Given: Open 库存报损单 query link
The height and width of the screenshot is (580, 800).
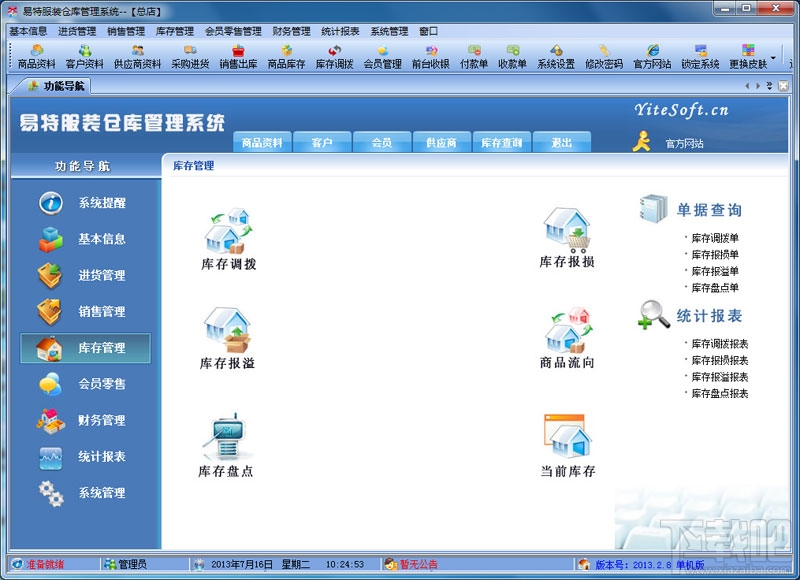Looking at the screenshot, I should click(x=715, y=255).
